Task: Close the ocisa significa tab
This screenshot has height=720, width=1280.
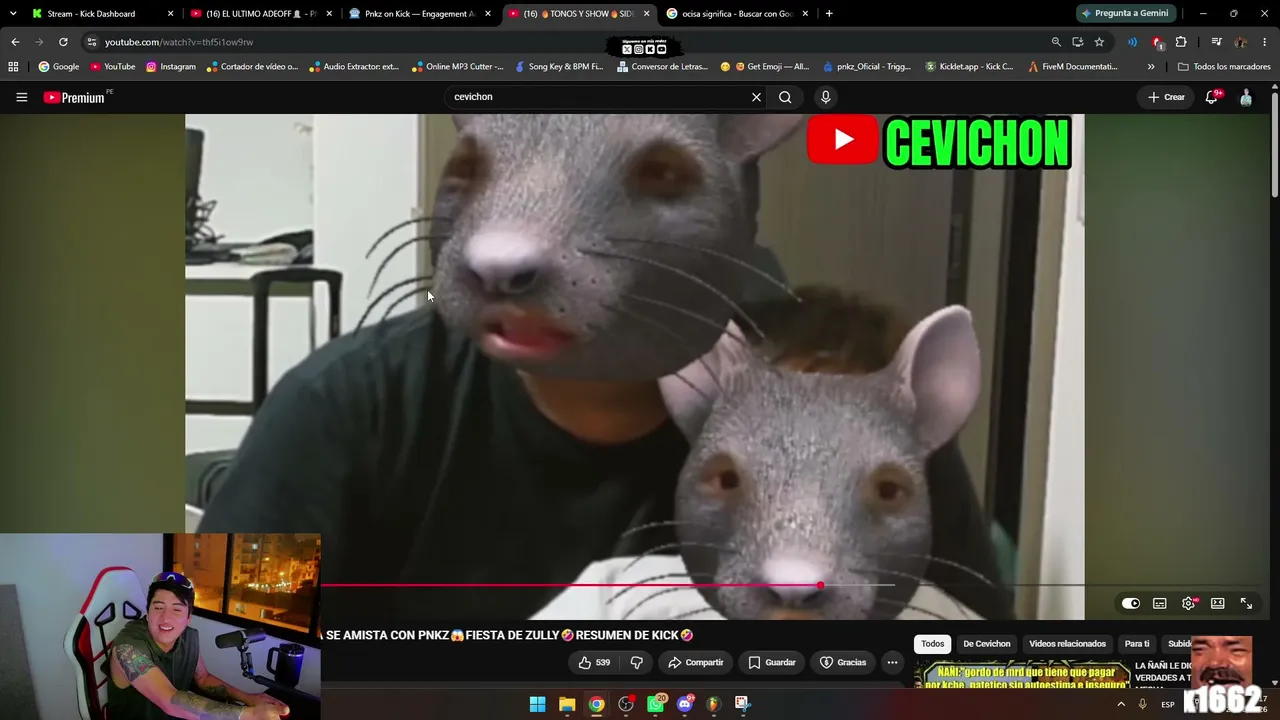Action: 805,14
